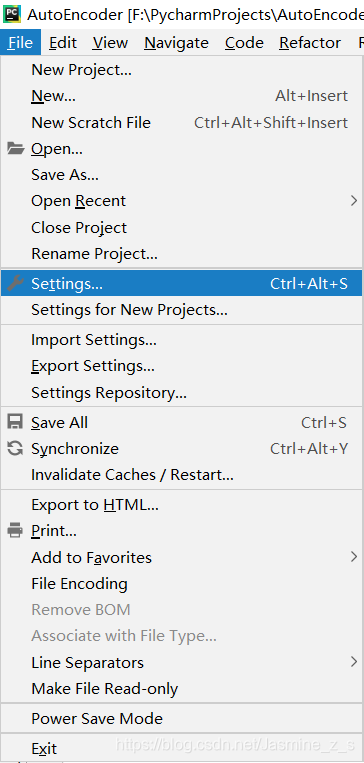This screenshot has height=763, width=364.
Task: Click the PyCharm logo icon in title bar
Action: [12, 14]
